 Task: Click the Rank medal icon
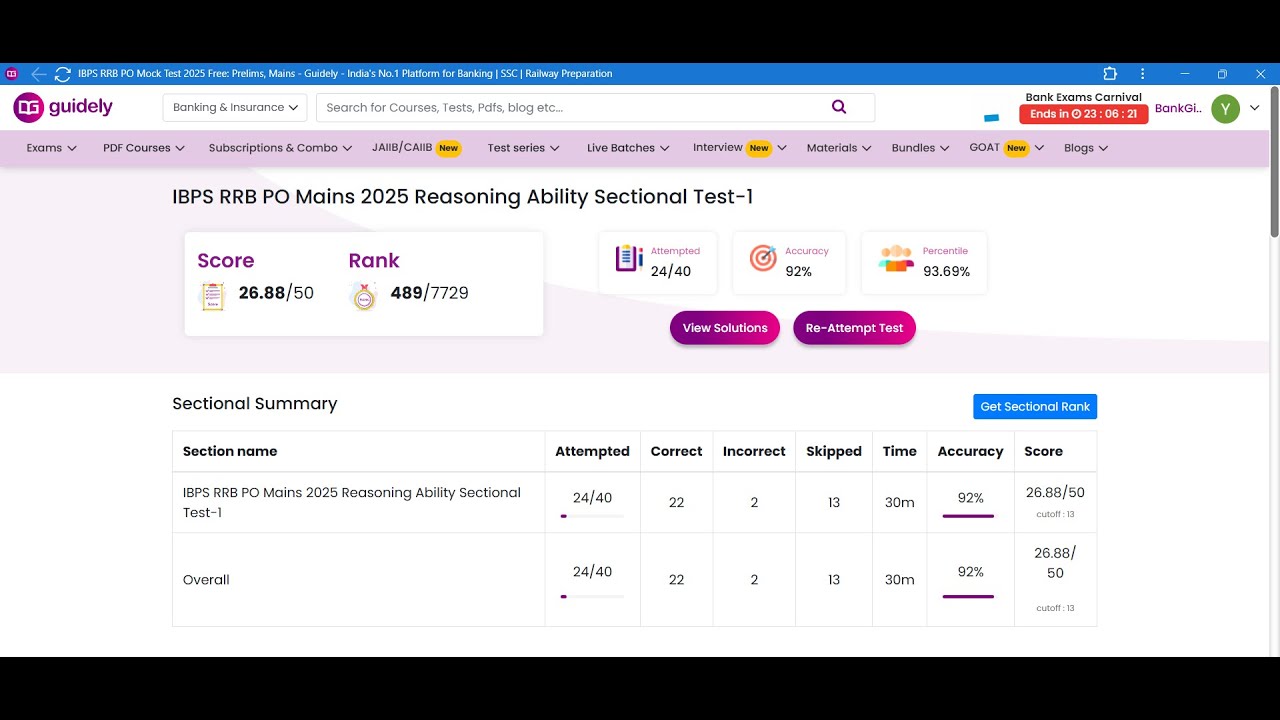point(364,296)
